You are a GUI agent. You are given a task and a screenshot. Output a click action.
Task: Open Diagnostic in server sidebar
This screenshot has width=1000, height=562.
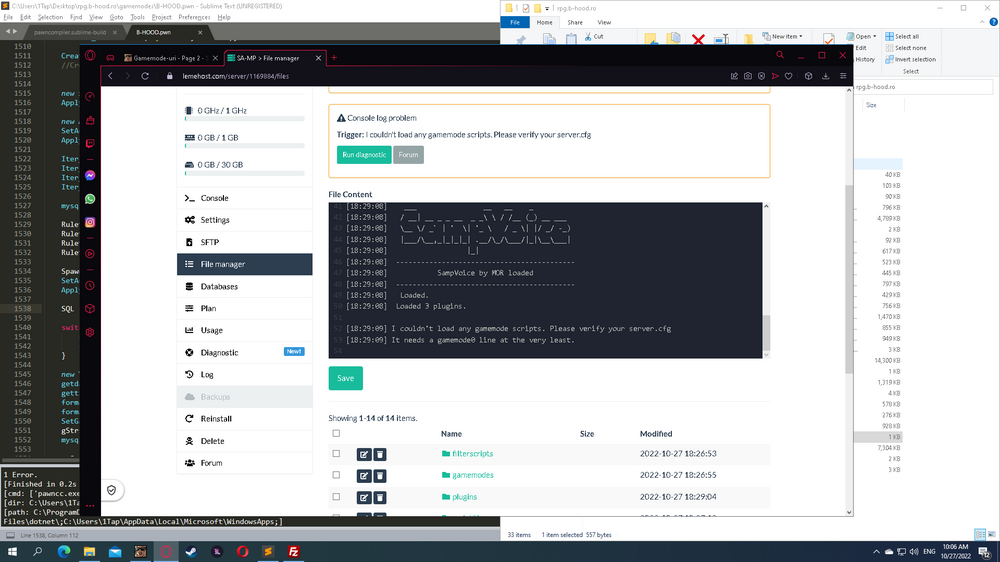245,353
